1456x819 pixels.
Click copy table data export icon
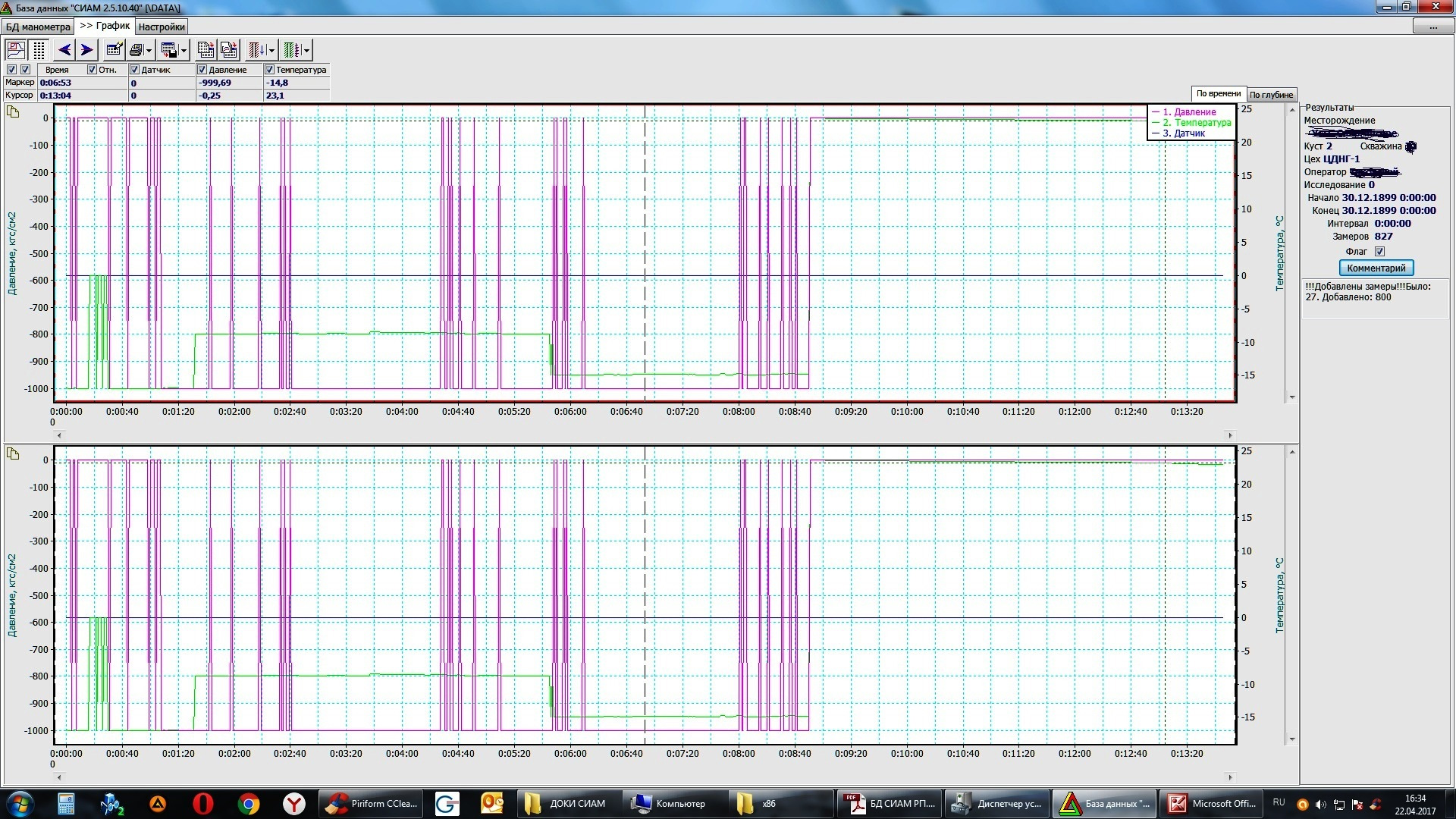coord(206,50)
